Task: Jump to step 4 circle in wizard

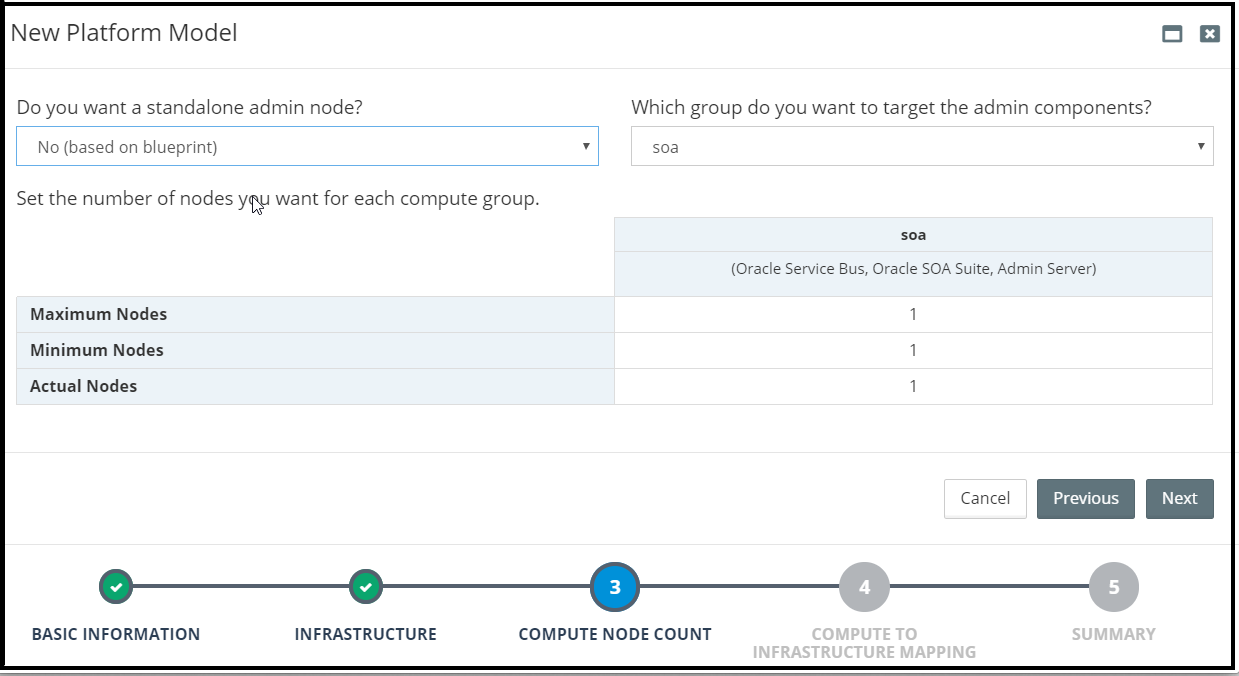Action: coord(864,587)
